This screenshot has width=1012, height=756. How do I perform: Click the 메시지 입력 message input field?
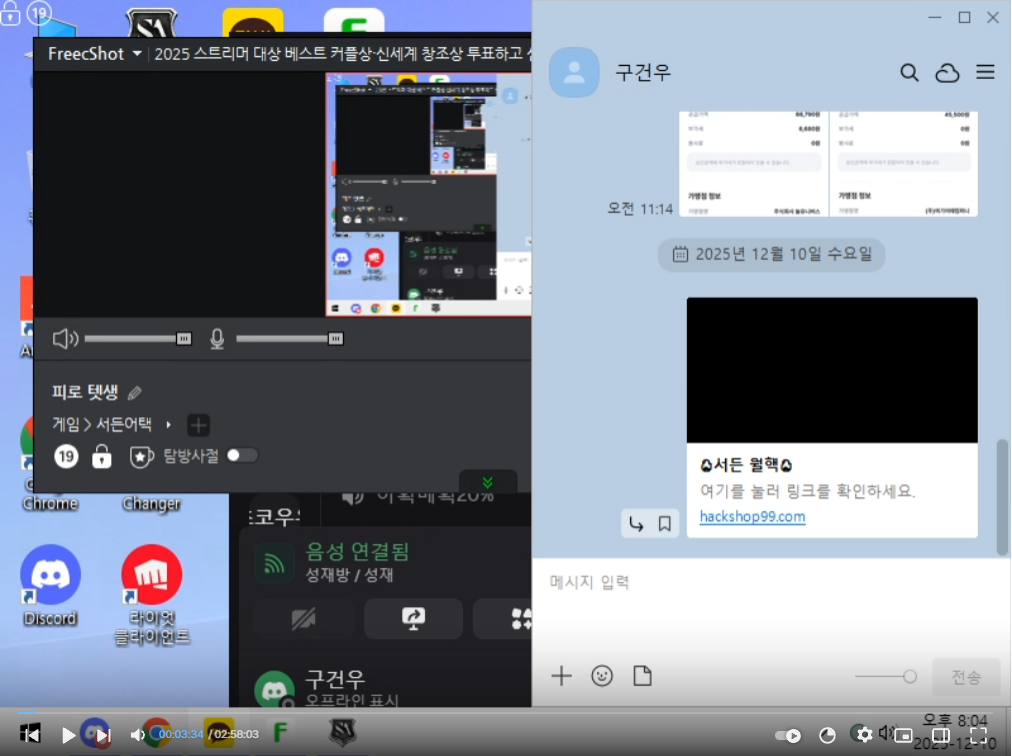pos(740,583)
